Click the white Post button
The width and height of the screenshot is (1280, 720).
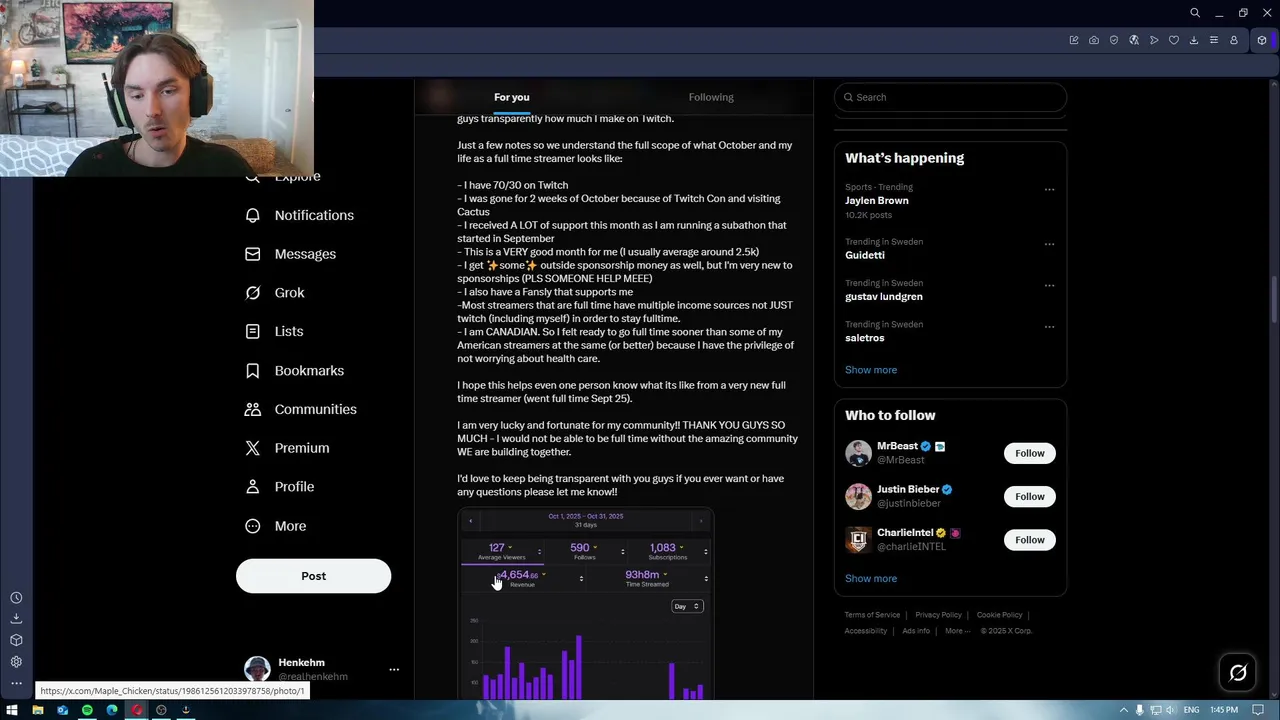pos(313,576)
